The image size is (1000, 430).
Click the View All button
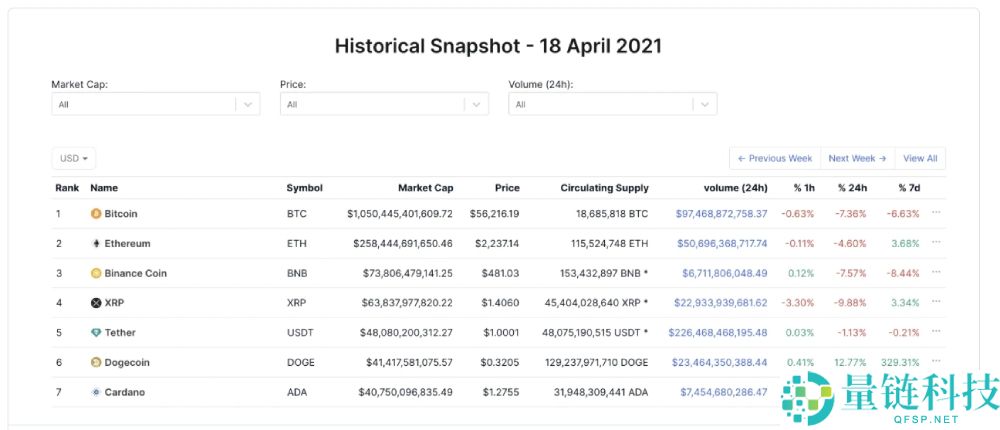tap(920, 158)
